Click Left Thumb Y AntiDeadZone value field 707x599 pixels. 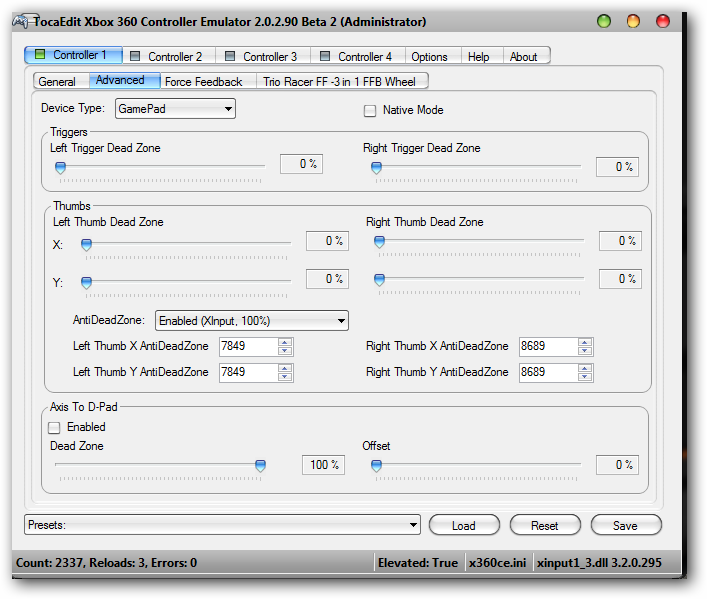tap(248, 373)
